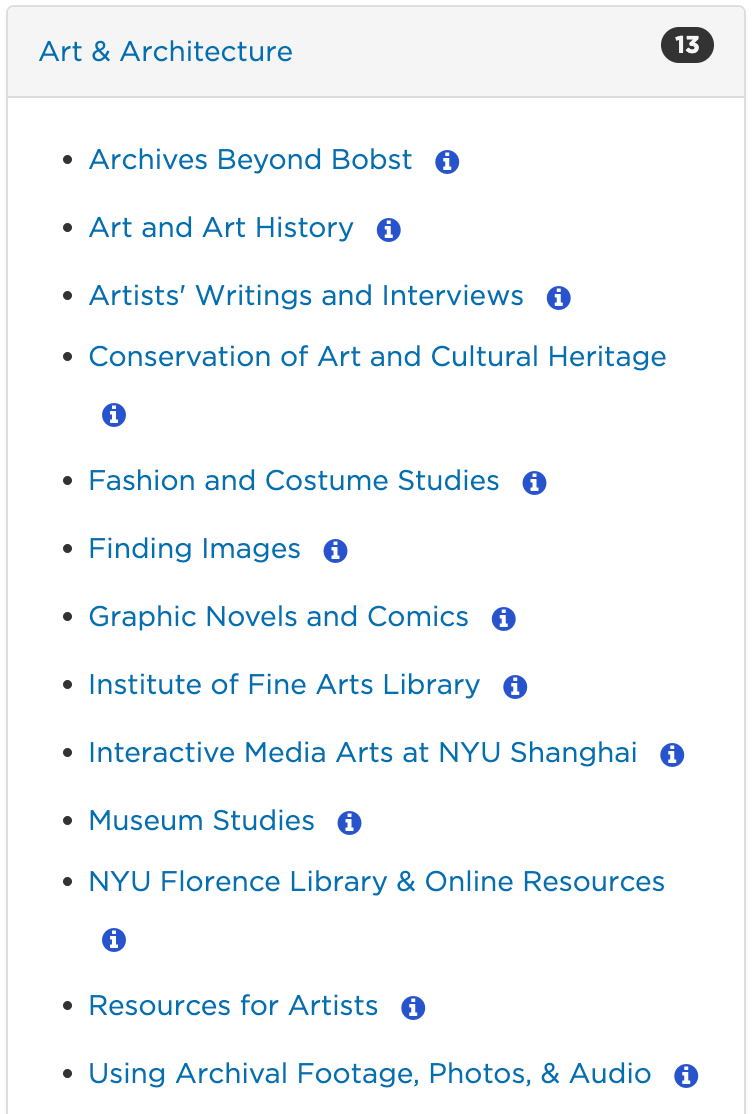This screenshot has height=1114, width=752.
Task: Click the 13 guides count badge
Action: 687,46
